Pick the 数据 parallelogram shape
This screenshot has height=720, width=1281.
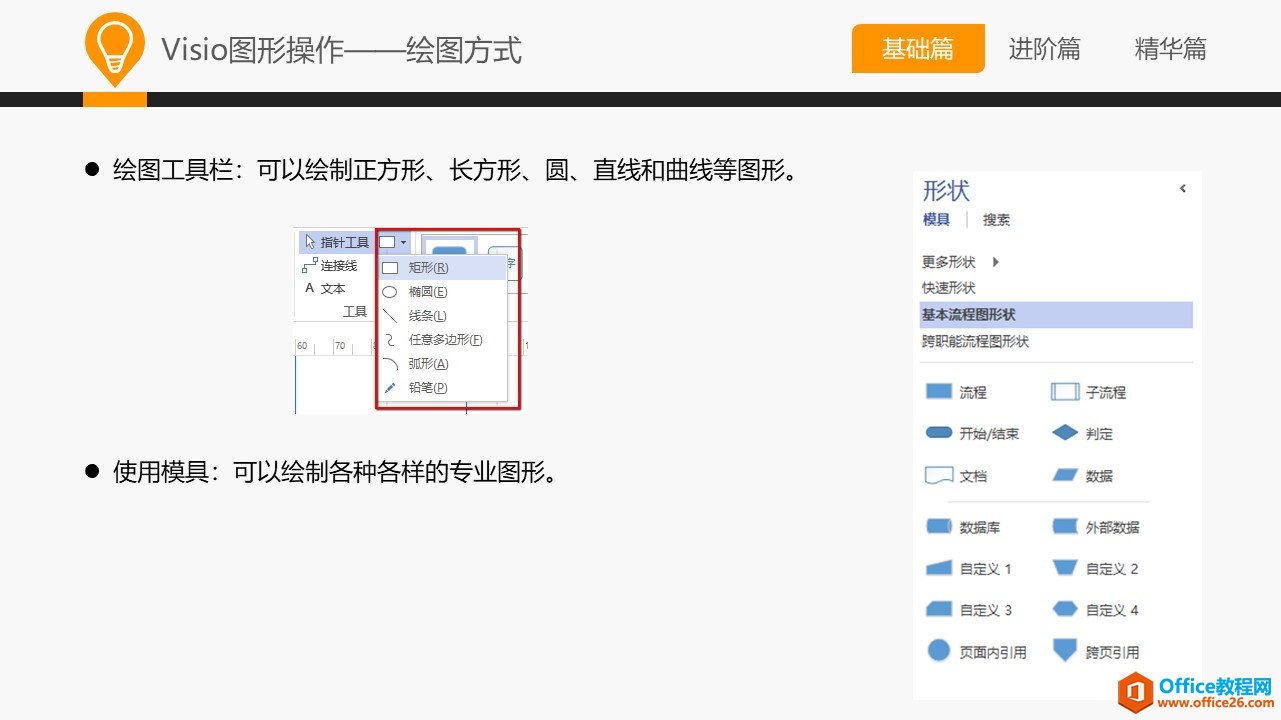(1082, 476)
